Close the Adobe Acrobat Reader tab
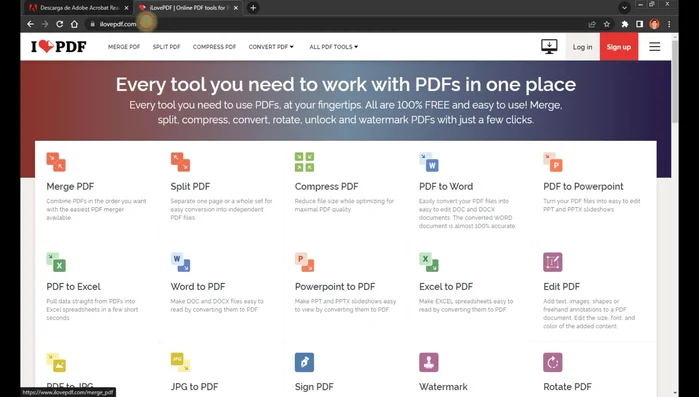Screen dimensions: 699x397 coord(127,8)
